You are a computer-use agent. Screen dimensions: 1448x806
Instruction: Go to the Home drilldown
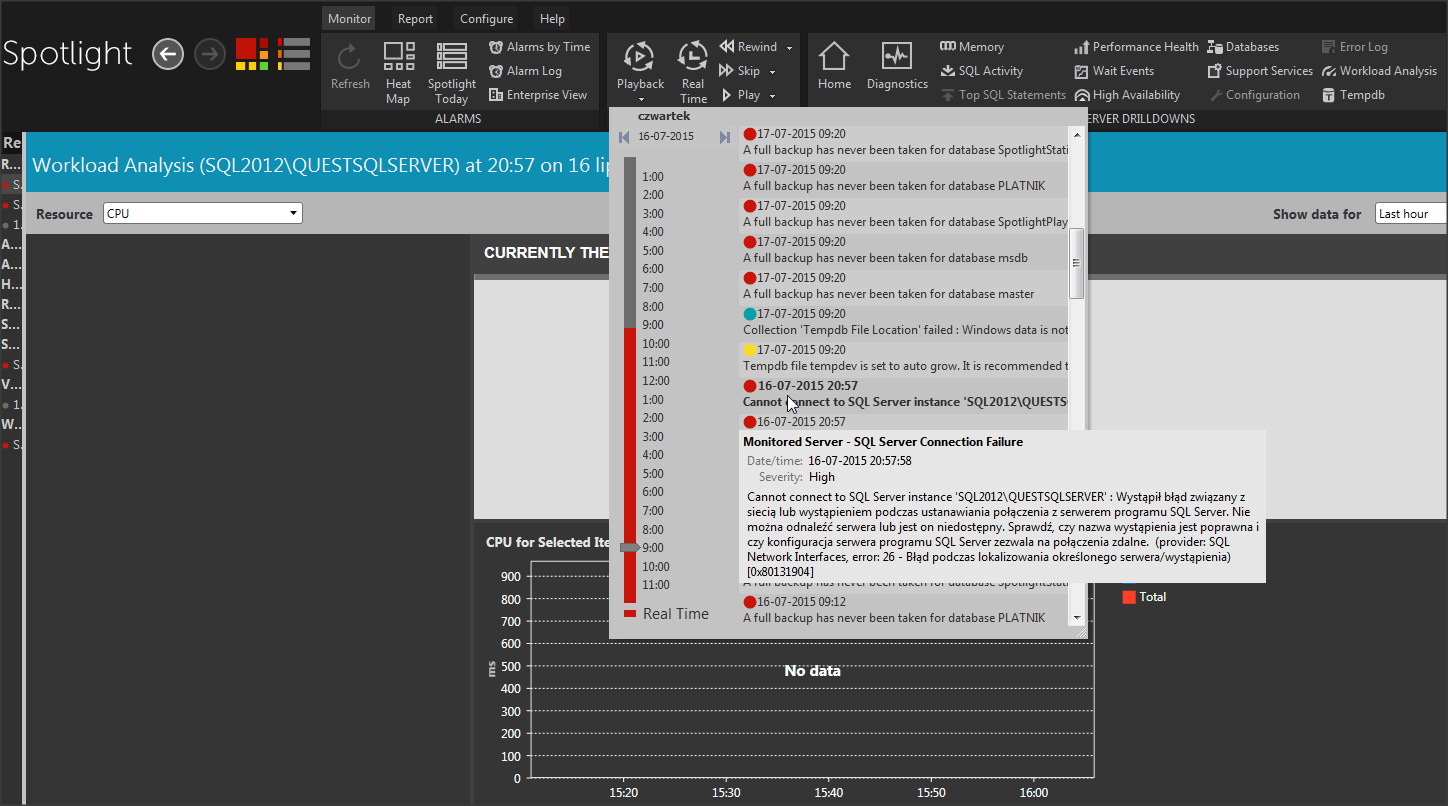tap(834, 67)
